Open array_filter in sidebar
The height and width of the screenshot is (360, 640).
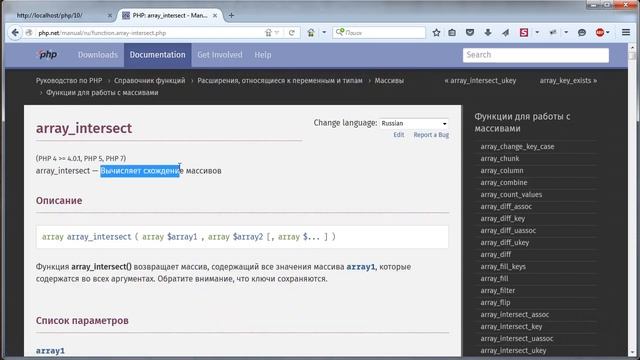[498, 291]
